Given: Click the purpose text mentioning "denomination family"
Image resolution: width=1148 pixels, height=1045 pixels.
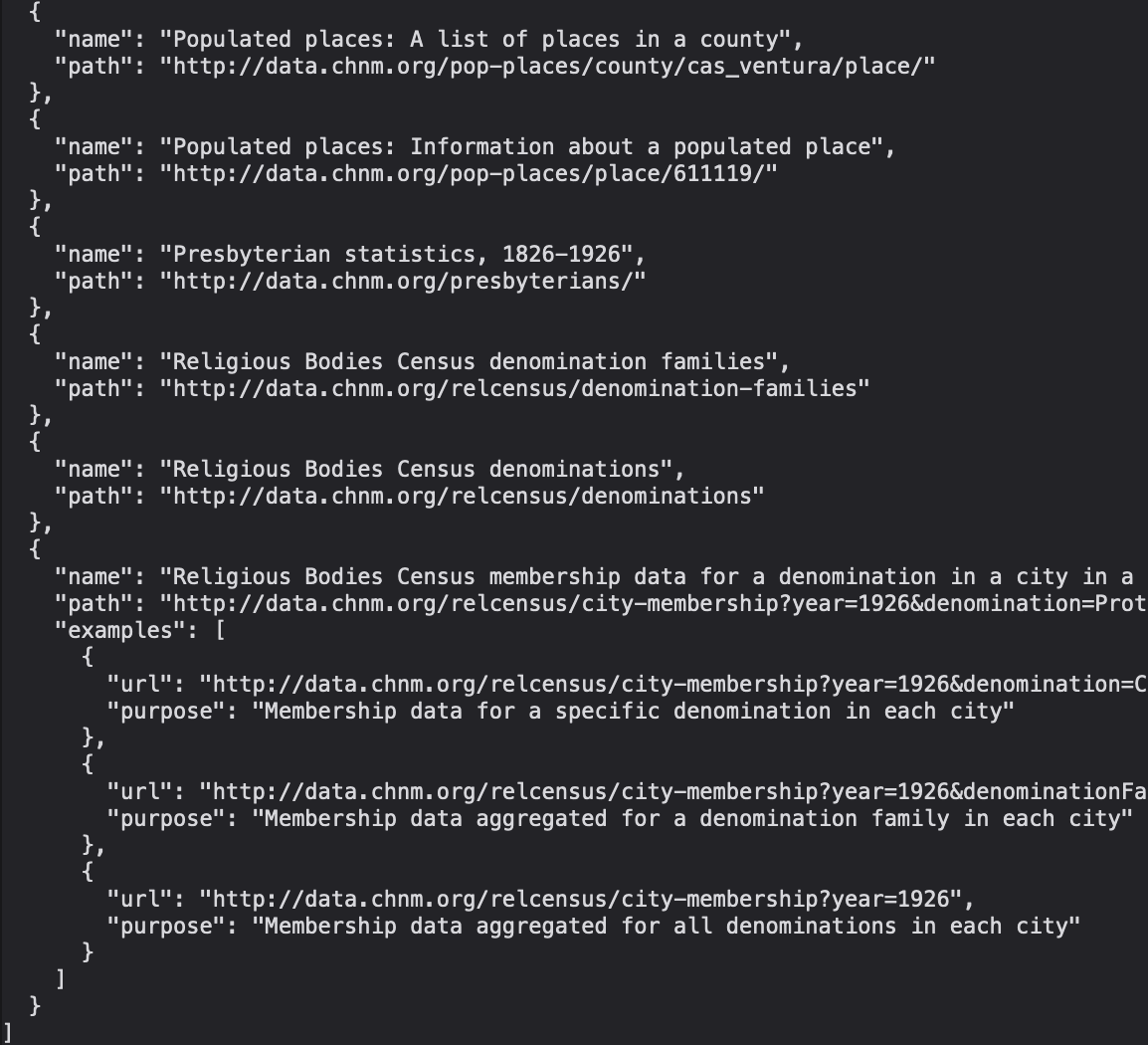Looking at the screenshot, I should [692, 818].
